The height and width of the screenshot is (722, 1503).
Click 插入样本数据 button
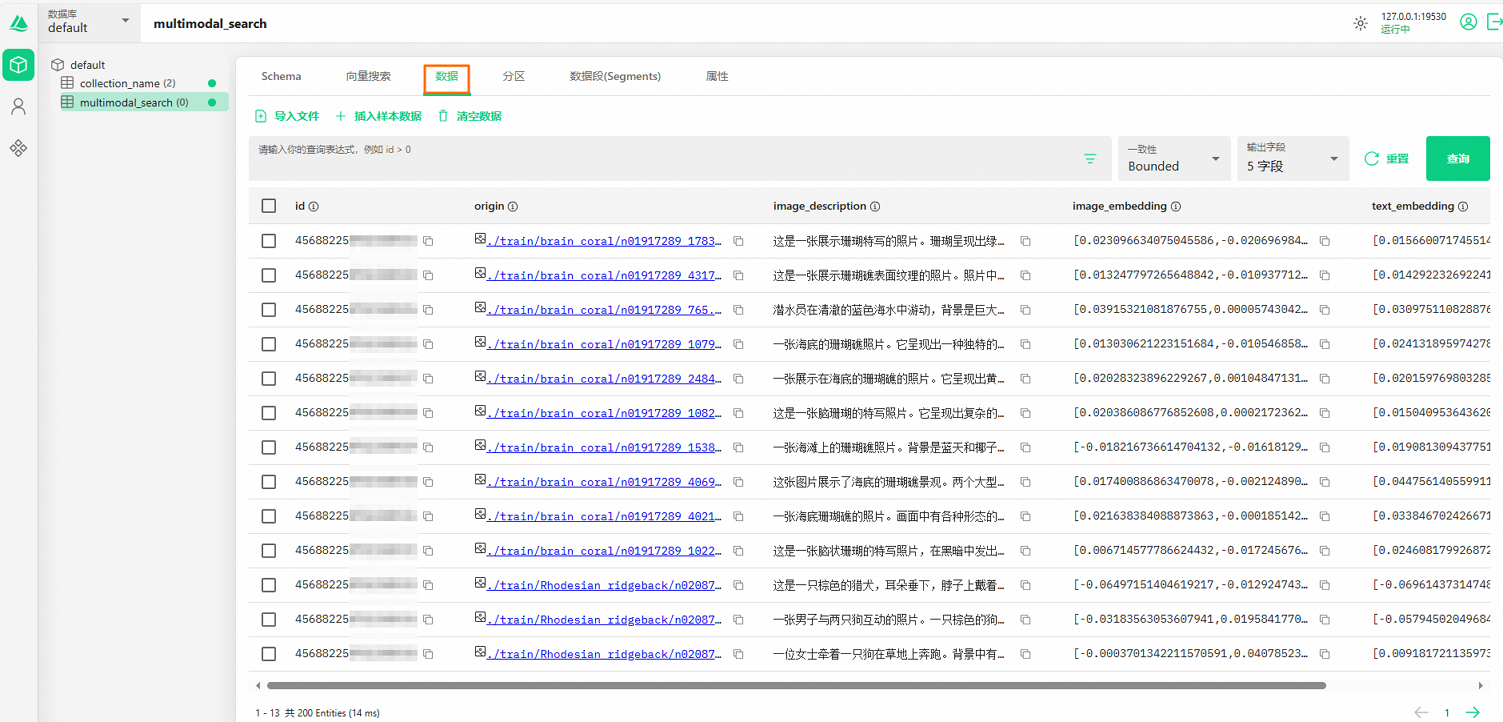pyautogui.click(x=378, y=116)
